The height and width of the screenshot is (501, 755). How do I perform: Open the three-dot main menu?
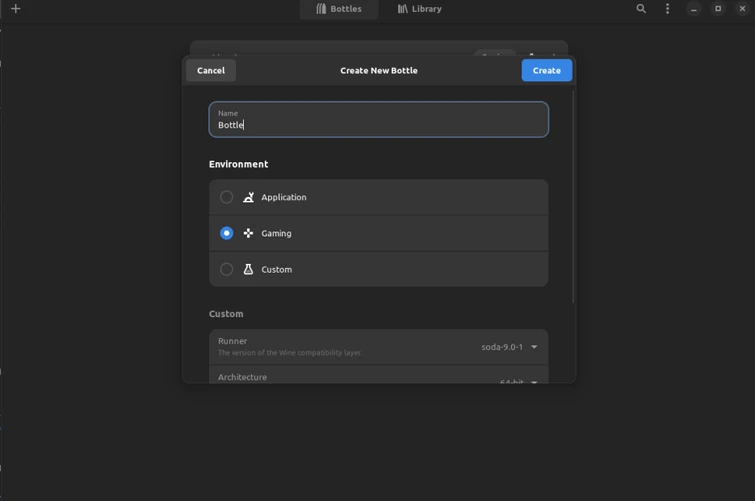(668, 9)
